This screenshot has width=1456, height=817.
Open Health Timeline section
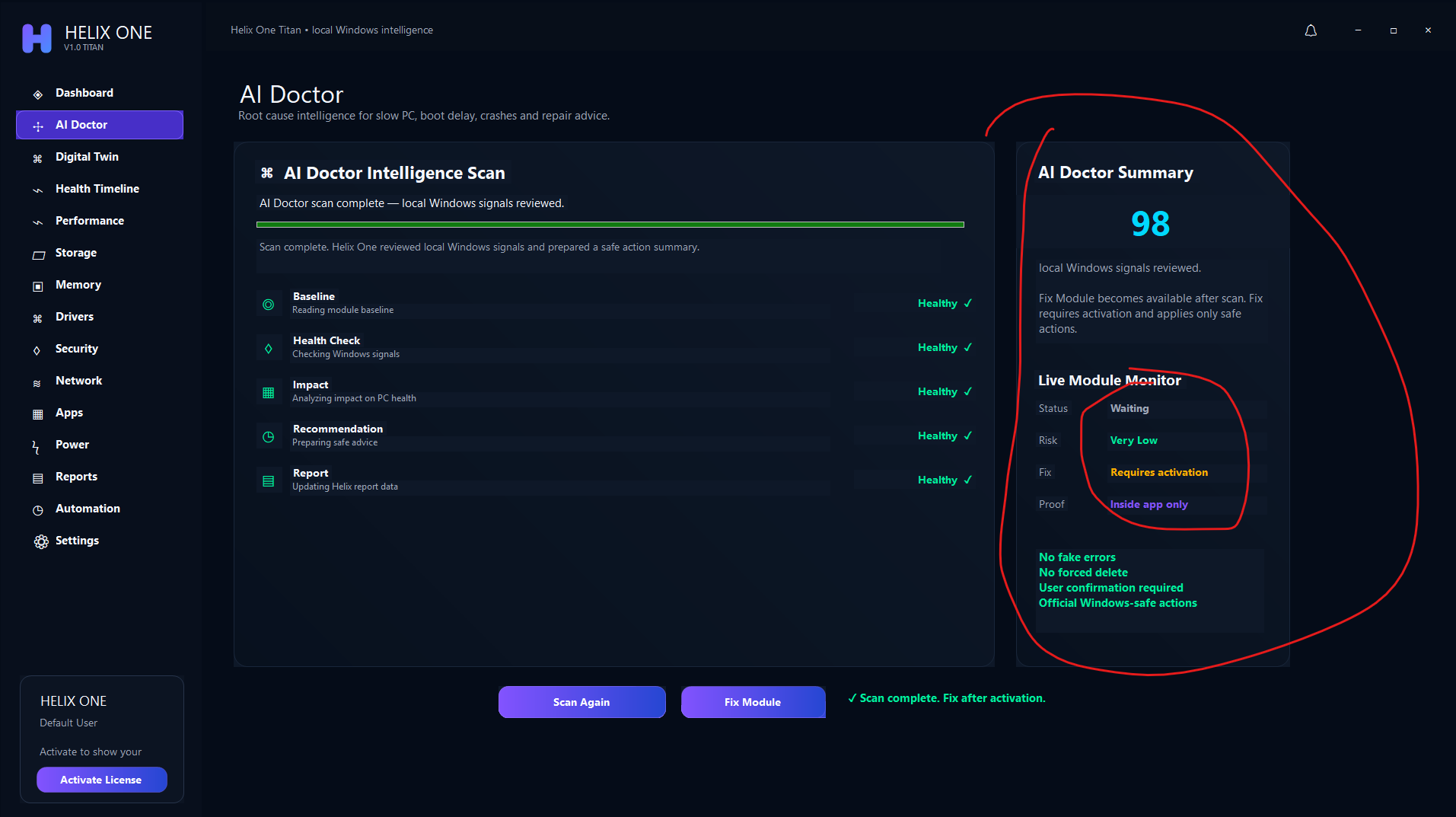(x=97, y=189)
